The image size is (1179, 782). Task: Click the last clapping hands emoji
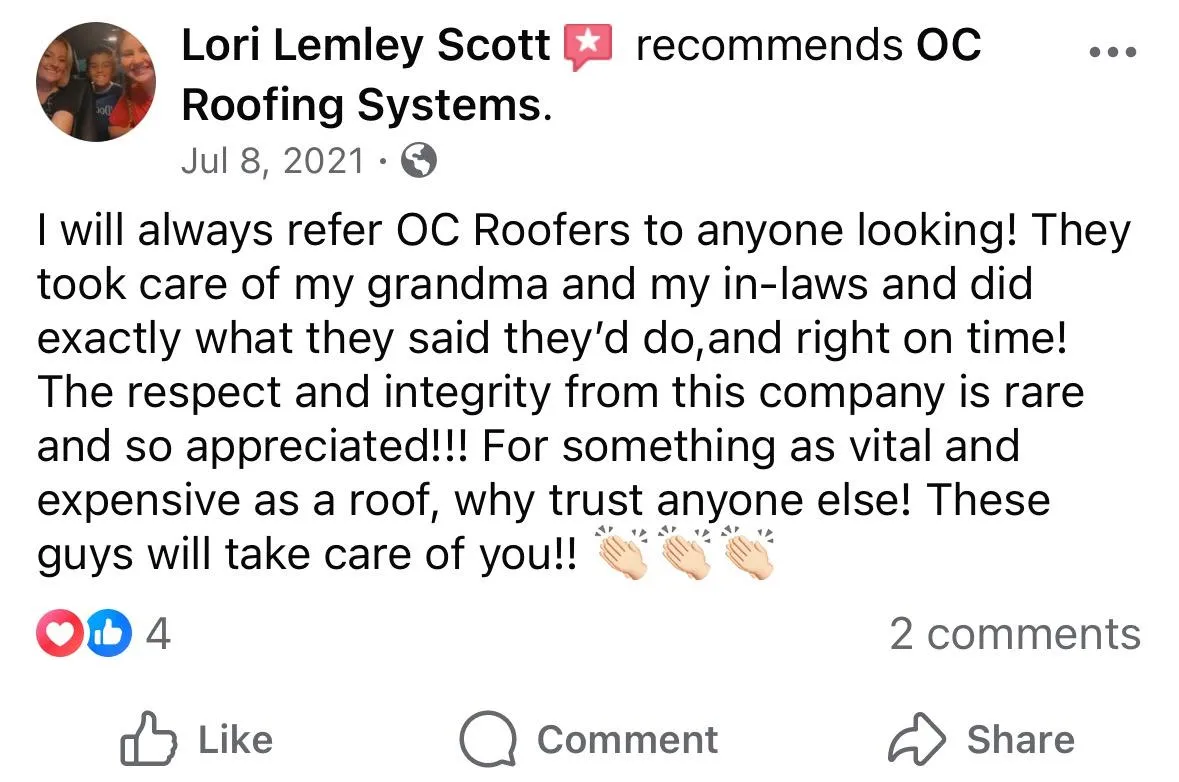[x=748, y=553]
